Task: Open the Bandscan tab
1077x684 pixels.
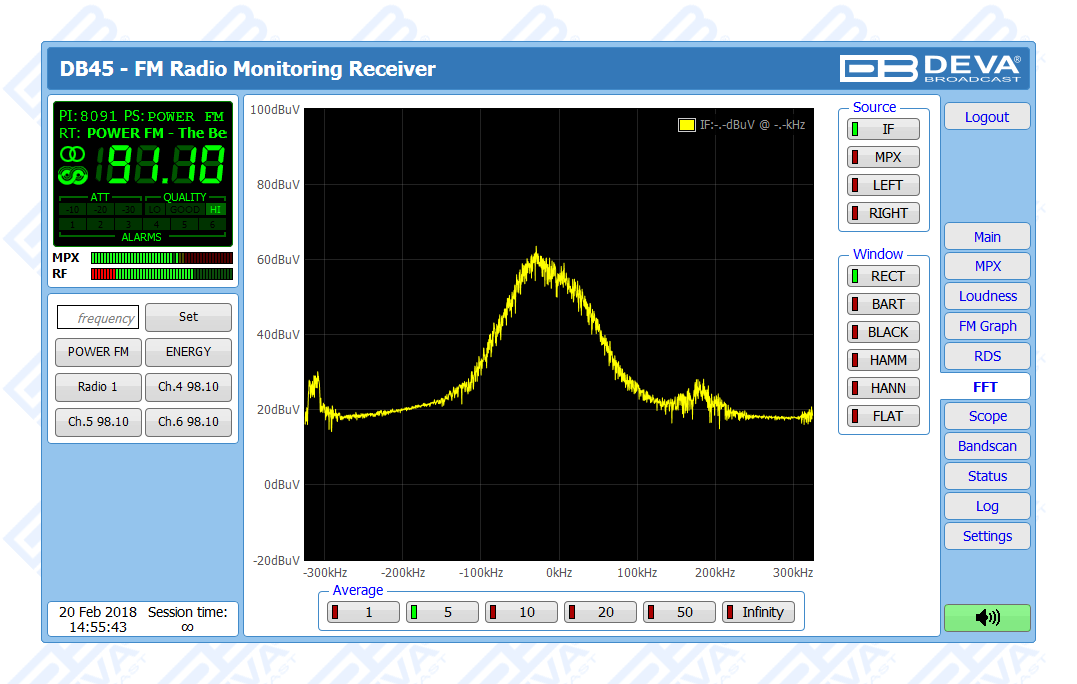Action: pyautogui.click(x=986, y=446)
